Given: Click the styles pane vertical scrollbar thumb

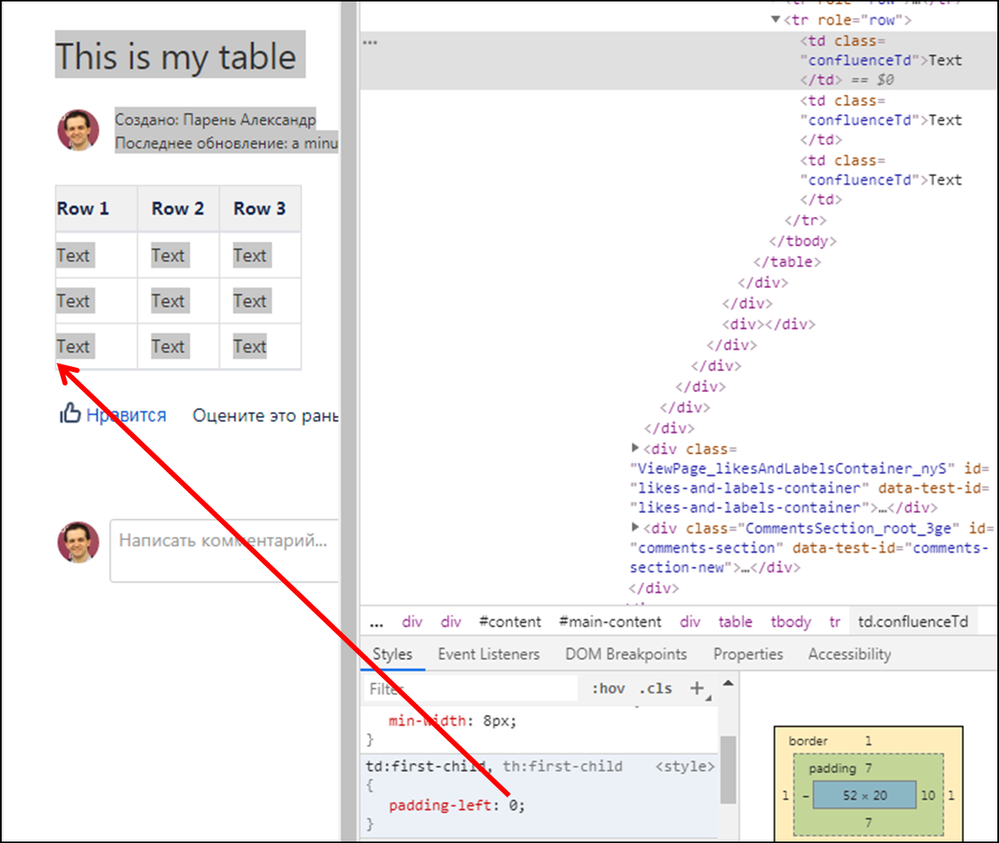Looking at the screenshot, I should 728,770.
